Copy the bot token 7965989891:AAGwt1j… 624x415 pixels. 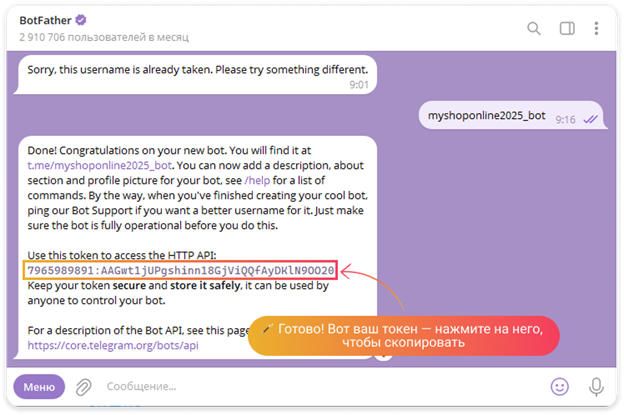[180, 270]
